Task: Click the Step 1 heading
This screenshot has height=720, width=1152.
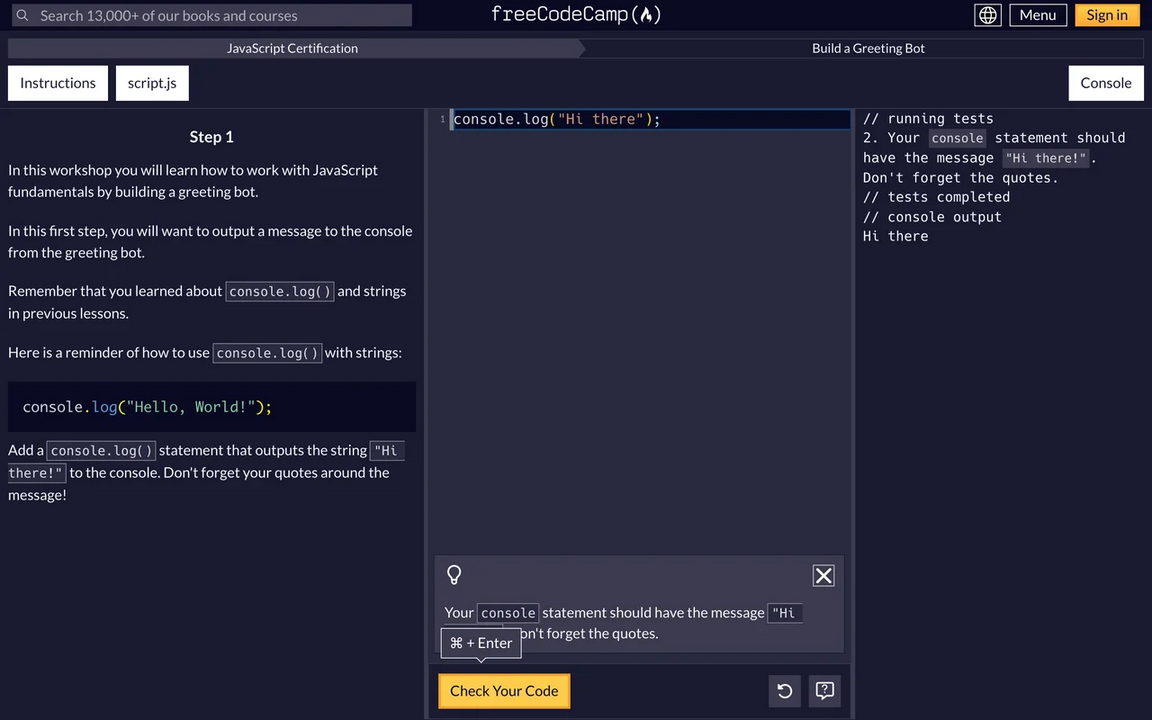Action: (x=212, y=137)
